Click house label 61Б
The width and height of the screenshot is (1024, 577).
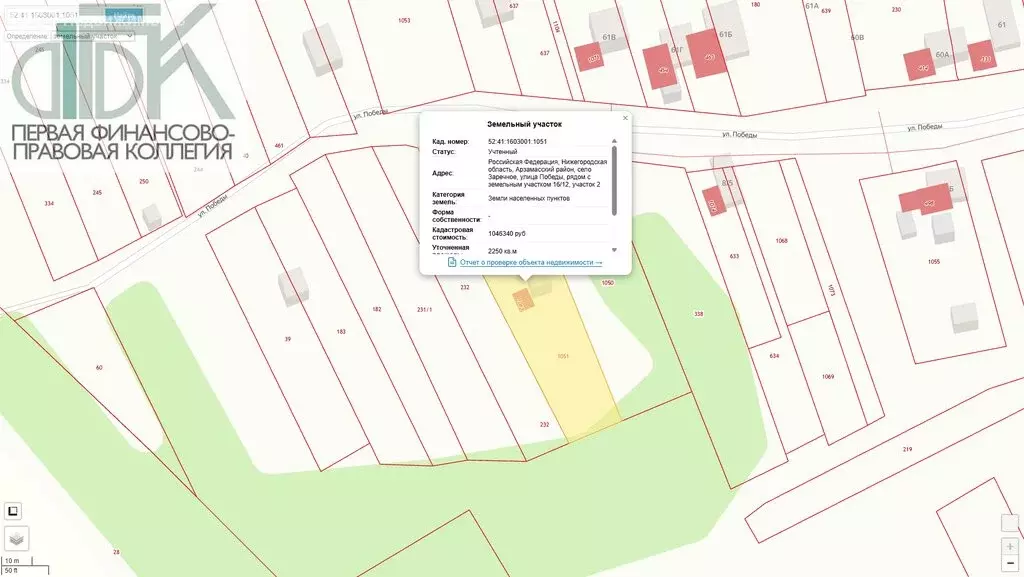[726, 34]
